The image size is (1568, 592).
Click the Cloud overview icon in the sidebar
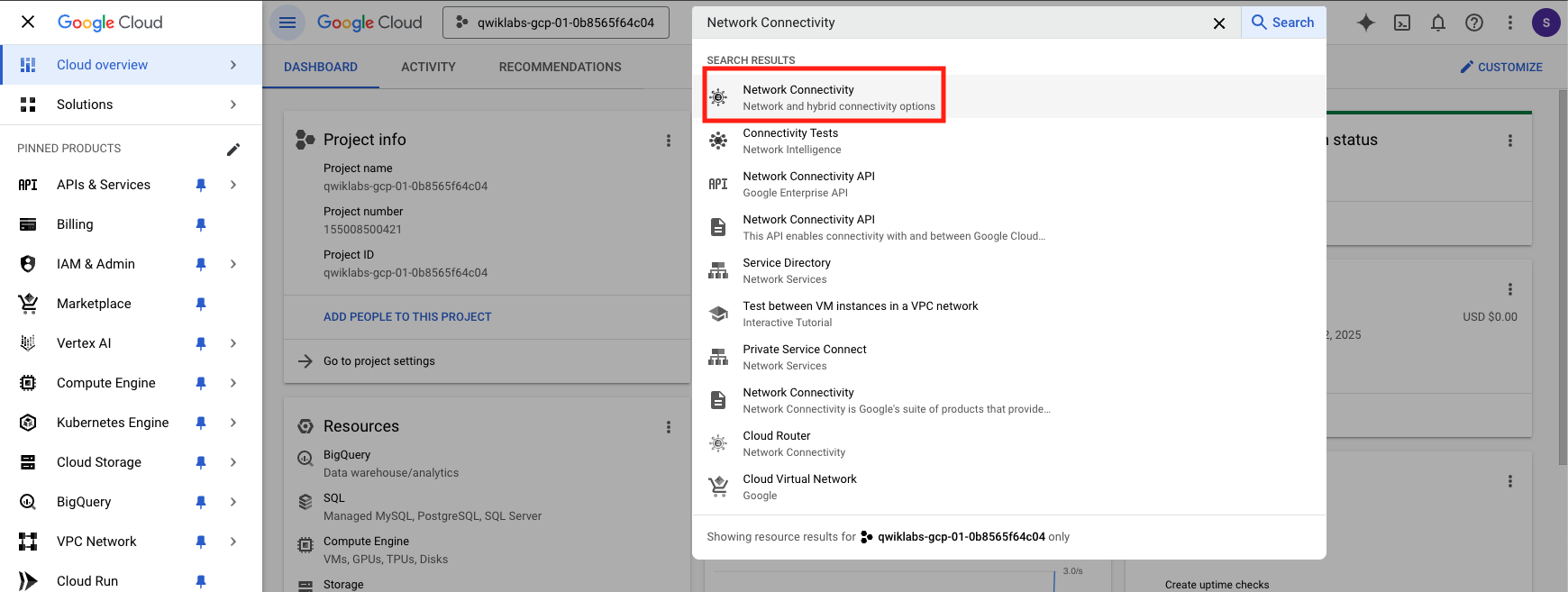(x=28, y=65)
